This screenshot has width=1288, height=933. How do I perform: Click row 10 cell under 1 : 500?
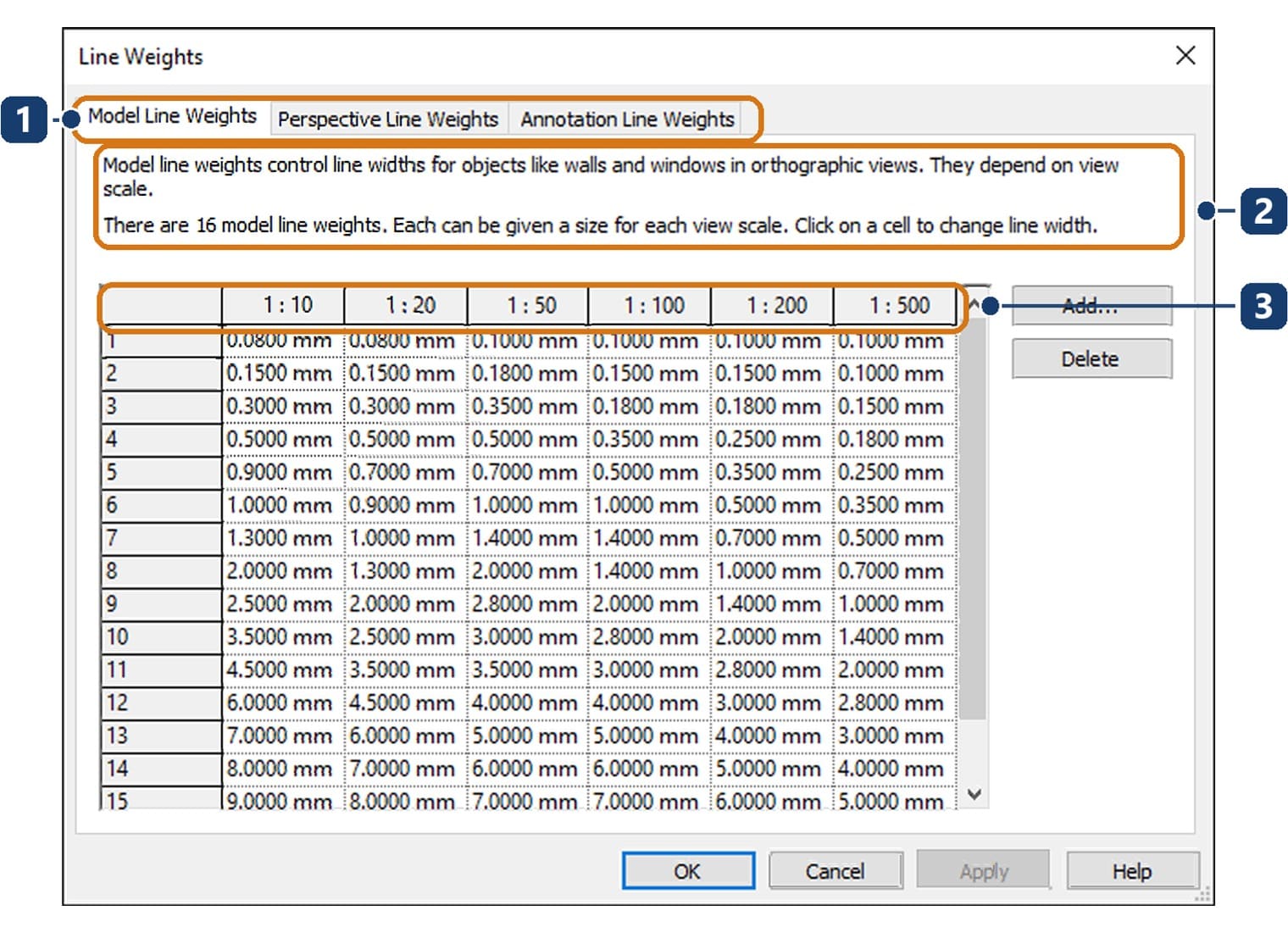[896, 637]
